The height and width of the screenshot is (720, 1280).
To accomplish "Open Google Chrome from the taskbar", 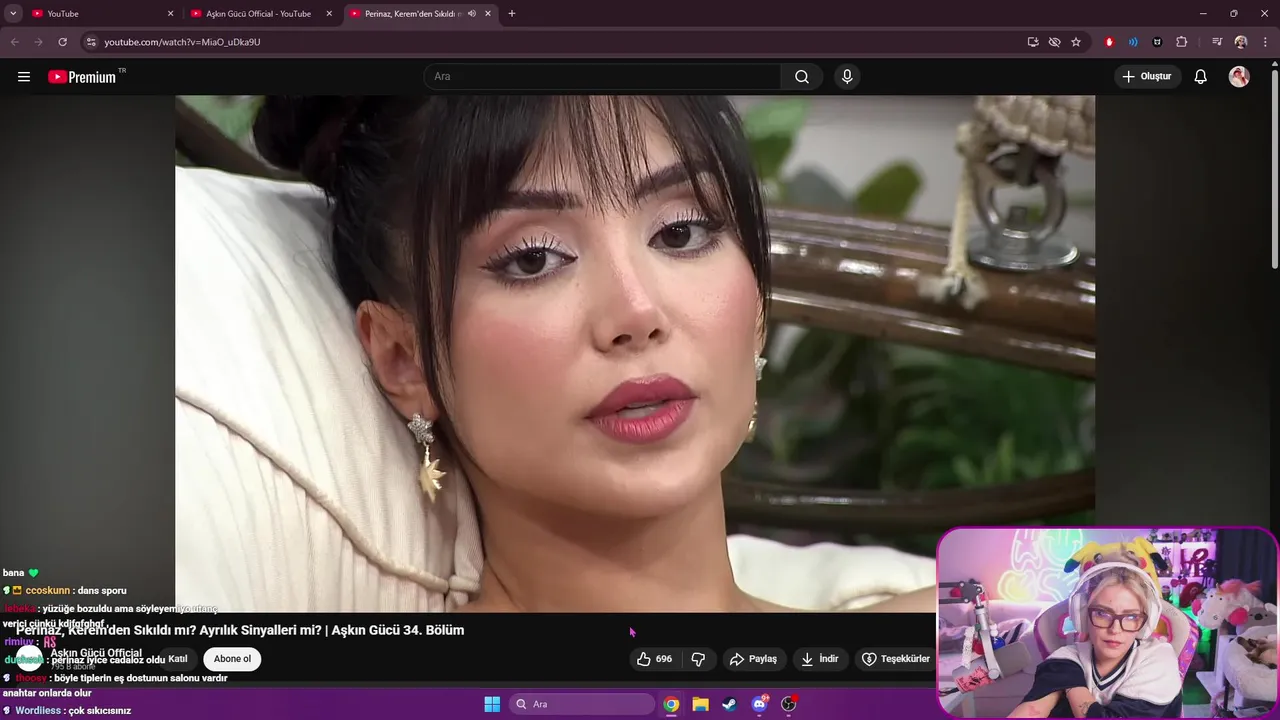I will (x=671, y=704).
